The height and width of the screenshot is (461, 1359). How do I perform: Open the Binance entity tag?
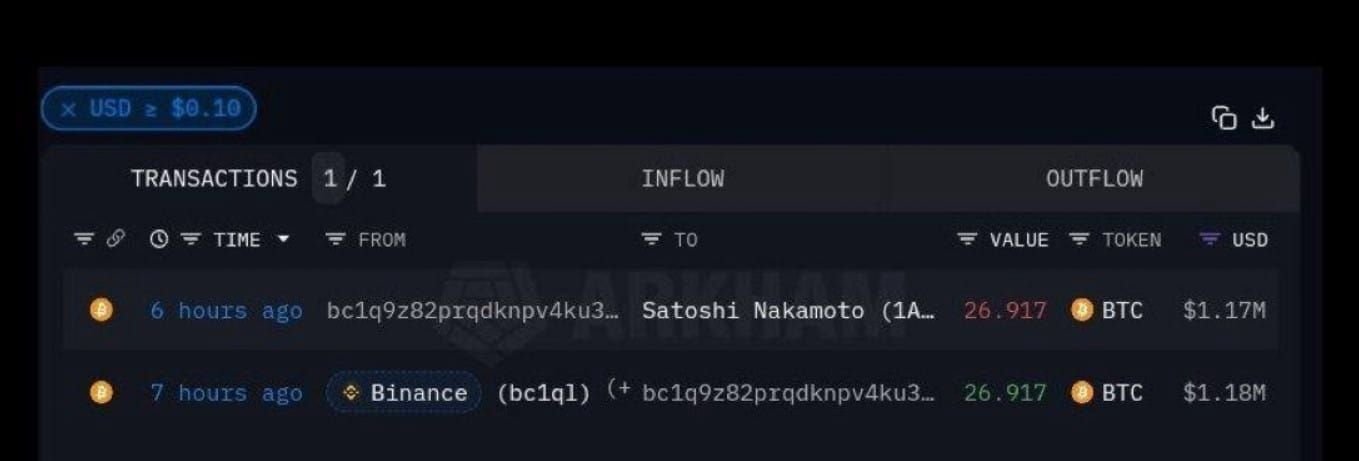pyautogui.click(x=404, y=393)
